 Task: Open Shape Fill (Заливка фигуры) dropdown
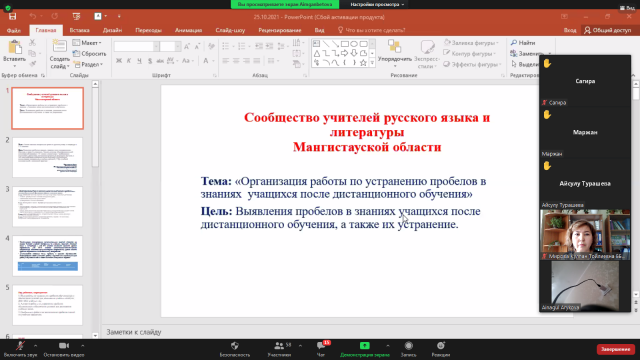tap(471, 42)
